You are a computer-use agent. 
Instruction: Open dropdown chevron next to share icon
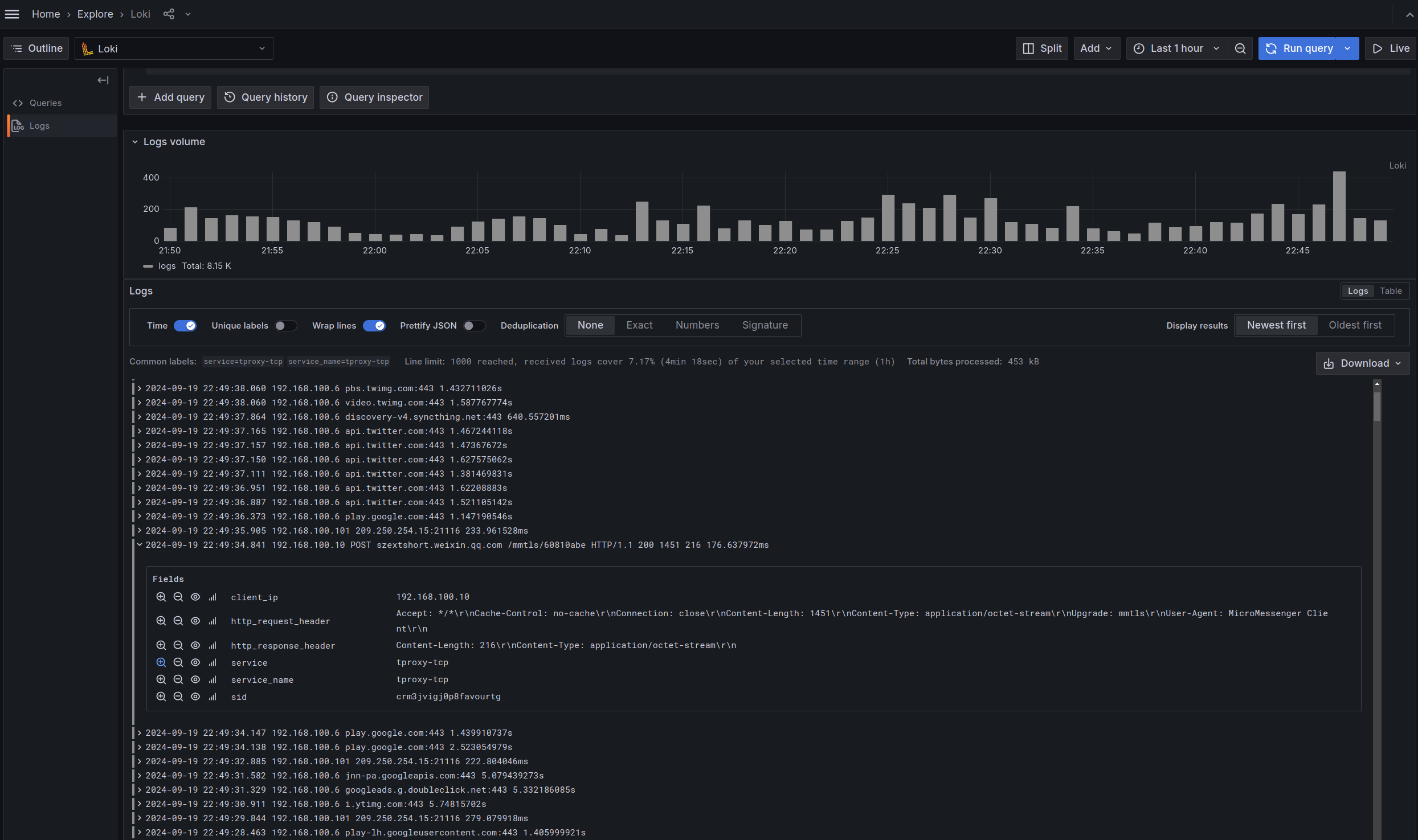[x=188, y=14]
